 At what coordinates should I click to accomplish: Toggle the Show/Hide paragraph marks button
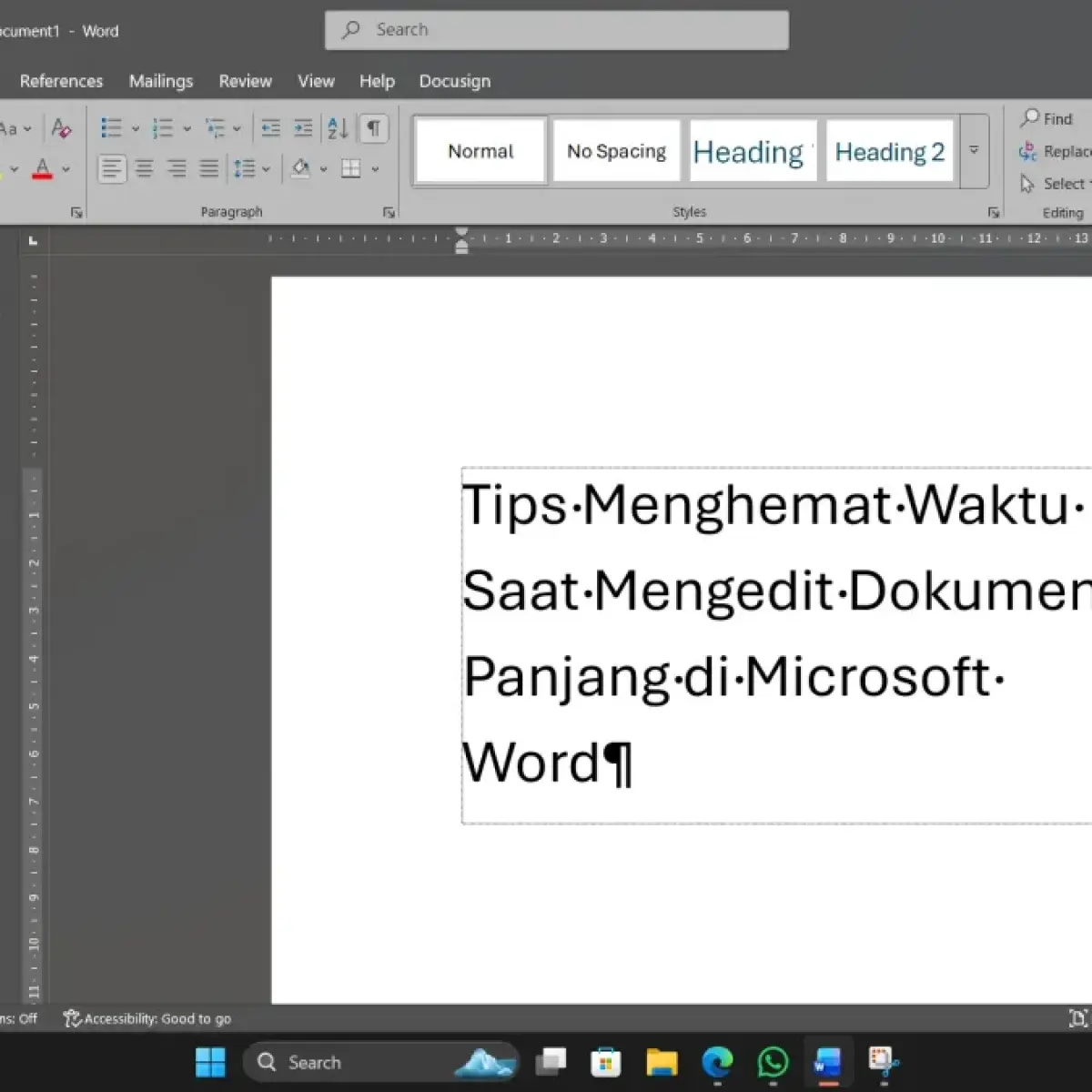click(x=373, y=128)
